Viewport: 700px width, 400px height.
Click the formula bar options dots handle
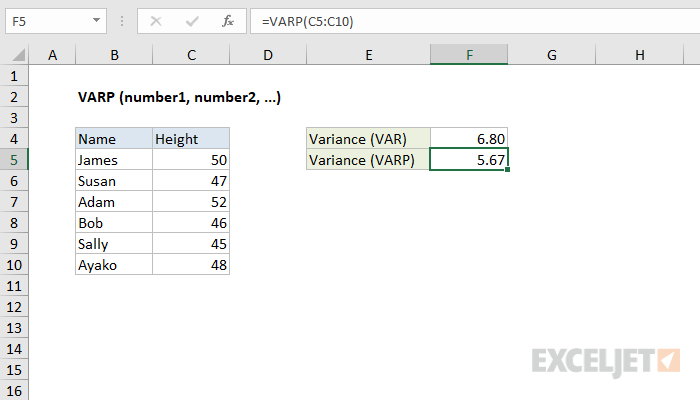(122, 21)
